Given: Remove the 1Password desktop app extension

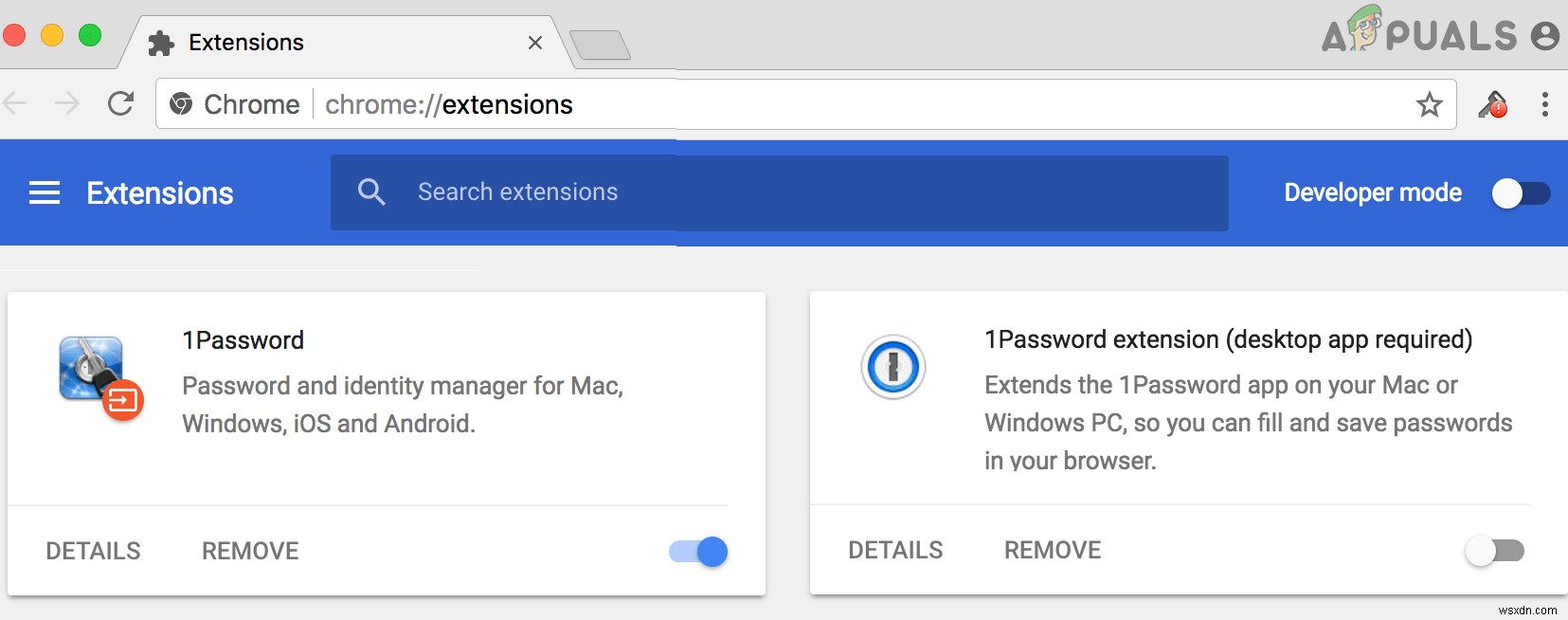Looking at the screenshot, I should pos(1052,550).
